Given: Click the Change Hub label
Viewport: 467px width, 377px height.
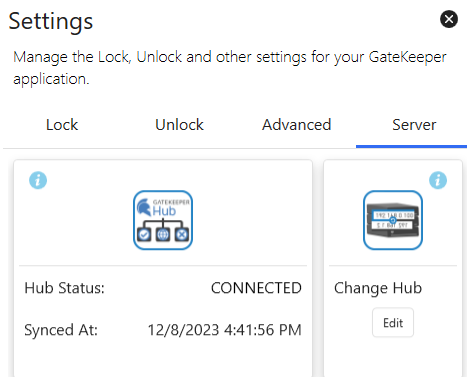Looking at the screenshot, I should coord(378,288).
